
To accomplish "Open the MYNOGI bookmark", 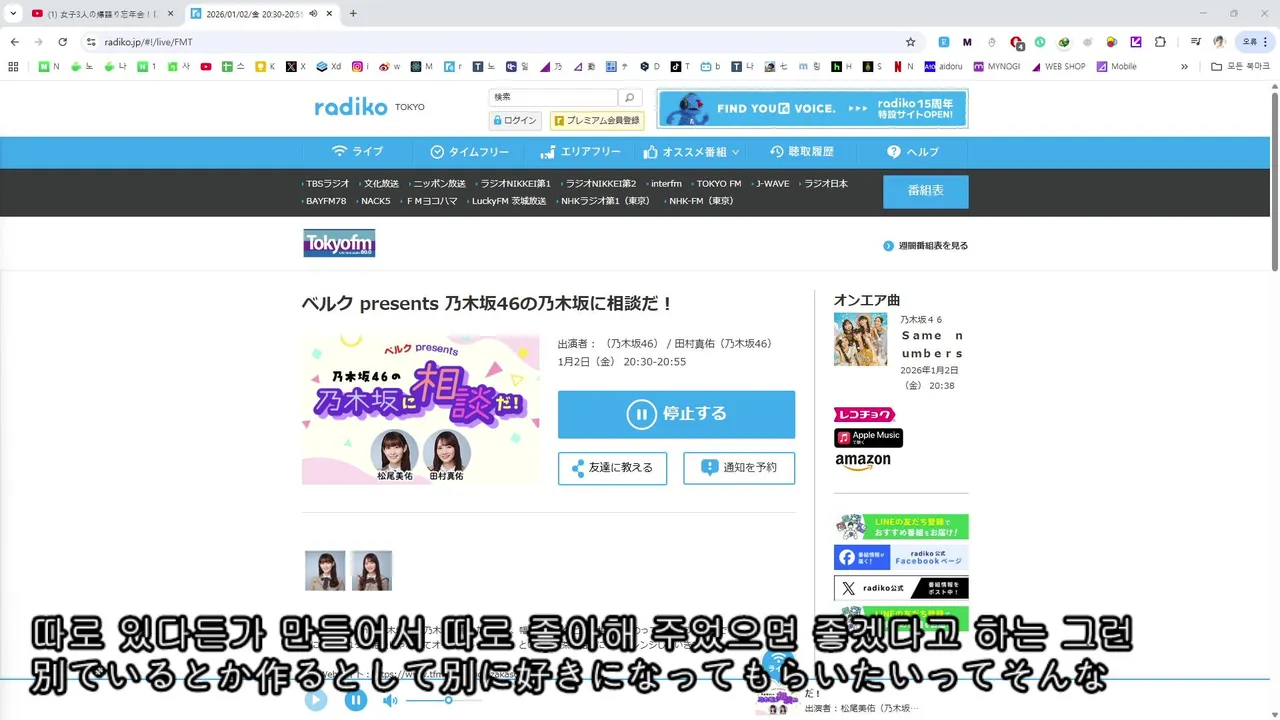I will pos(997,67).
